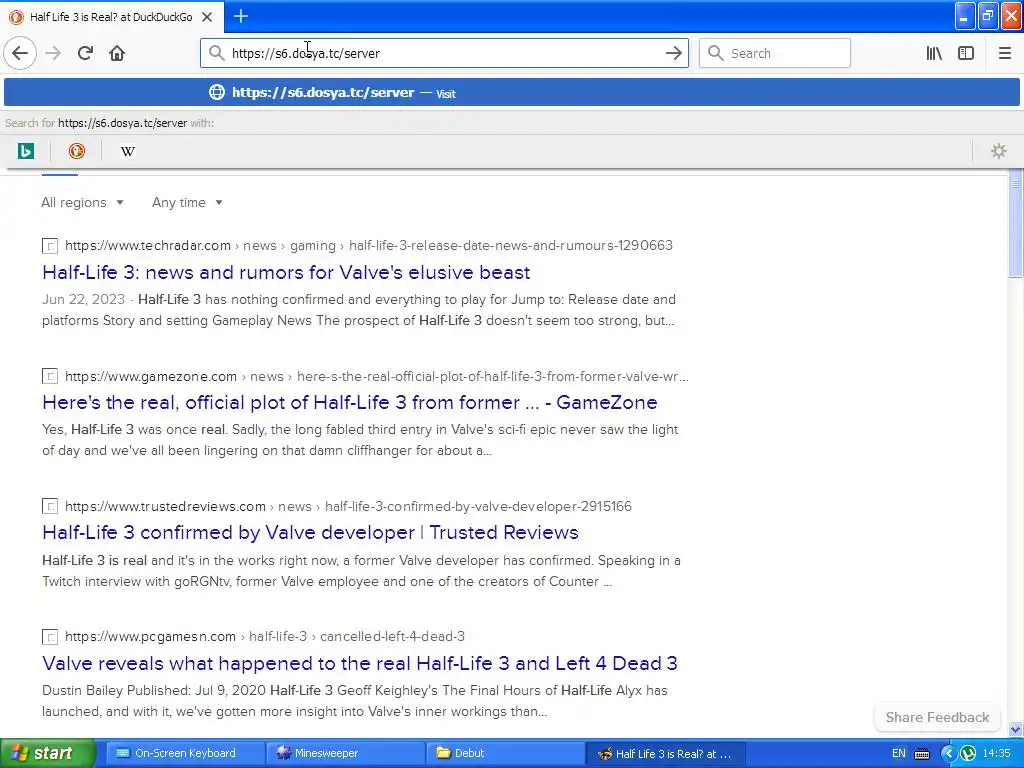This screenshot has width=1024, height=768.
Task: Click the 14:35 system clock
Action: 997,754
